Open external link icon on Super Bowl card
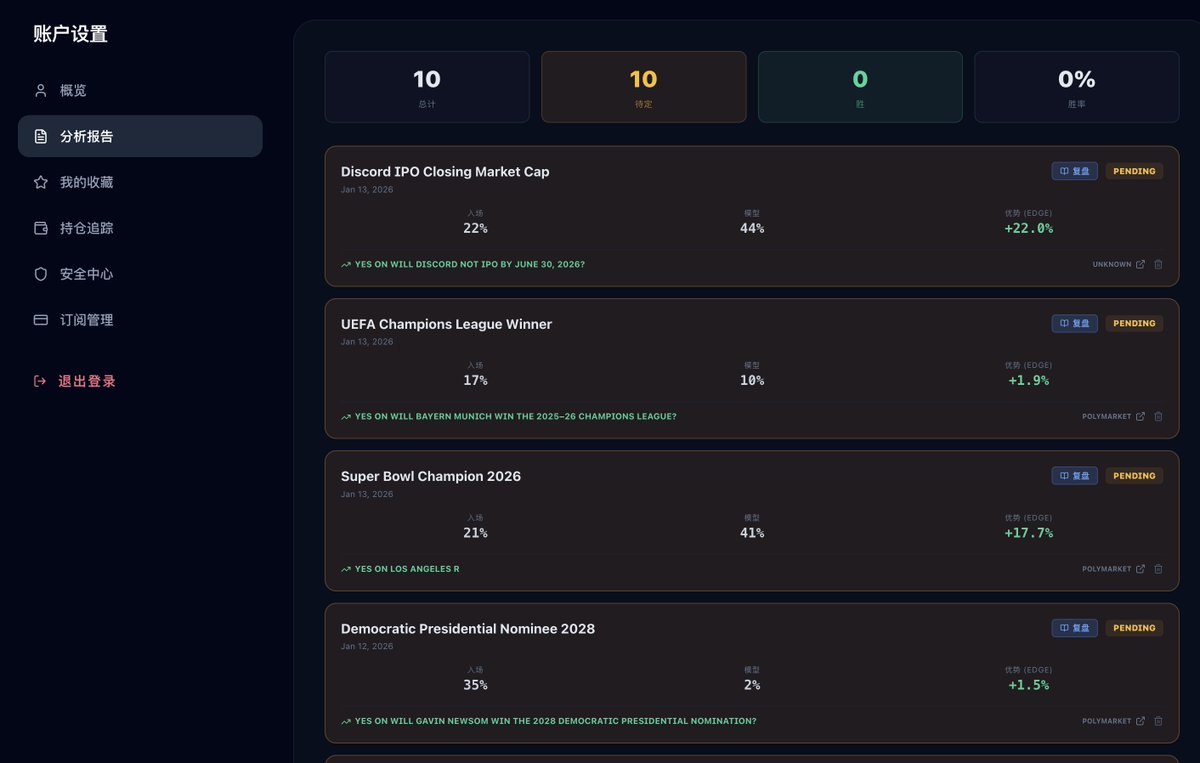Viewport: 1200px width, 763px height. click(x=1140, y=569)
